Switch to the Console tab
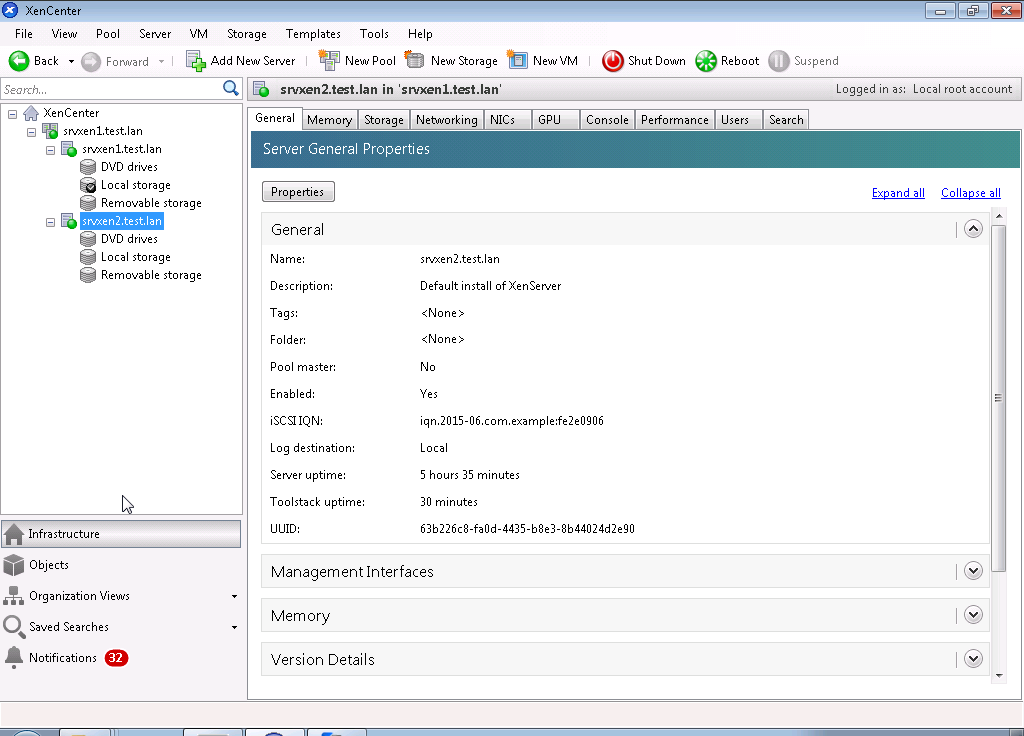Screen dimensions: 1024x736 pyautogui.click(x=607, y=120)
